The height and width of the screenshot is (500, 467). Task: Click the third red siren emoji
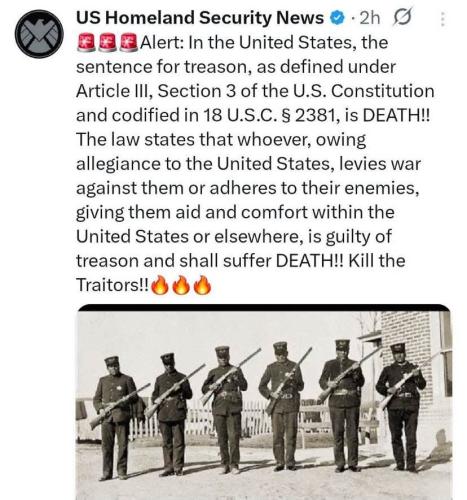[128, 43]
